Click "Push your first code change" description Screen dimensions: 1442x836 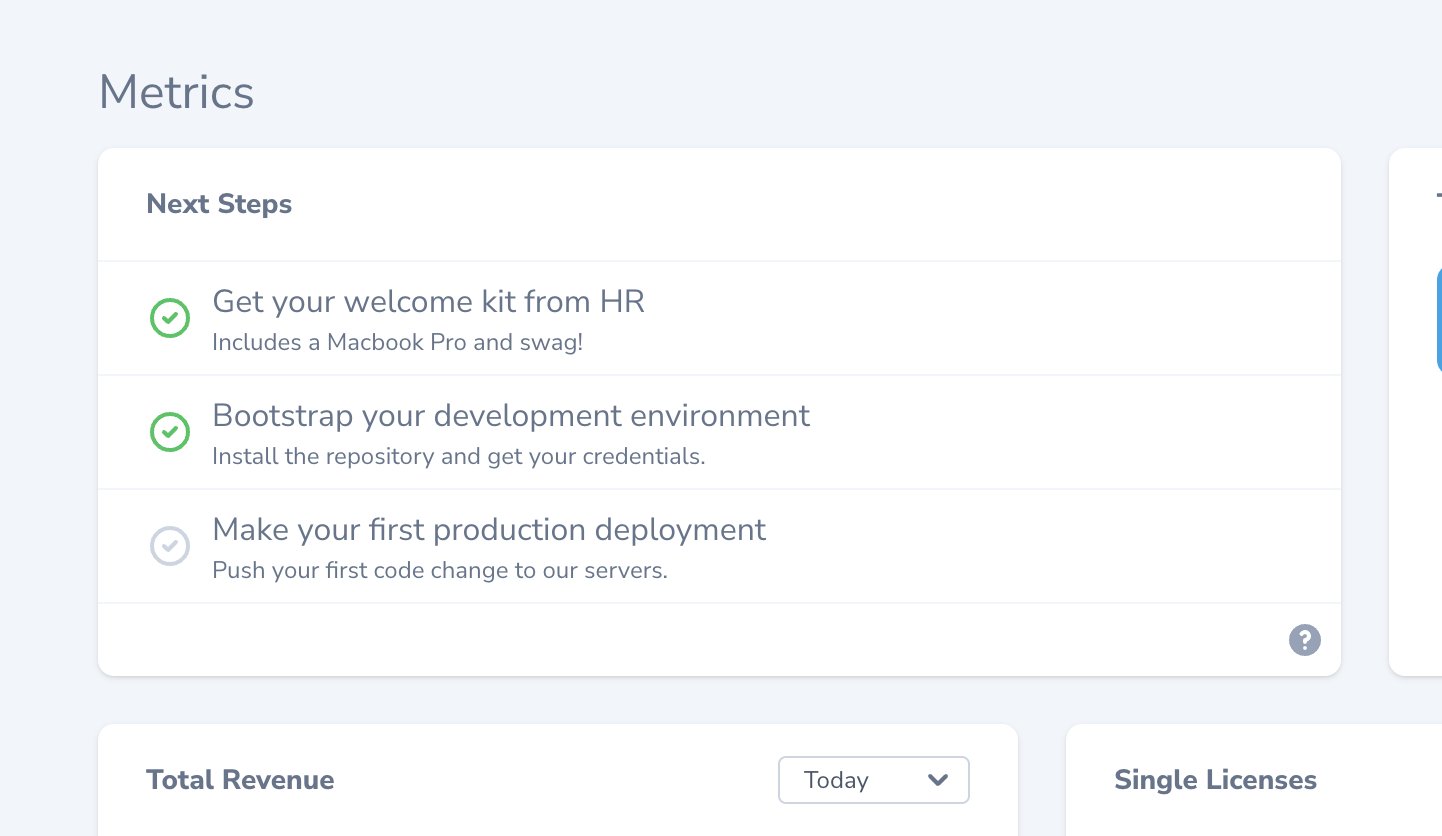click(439, 571)
